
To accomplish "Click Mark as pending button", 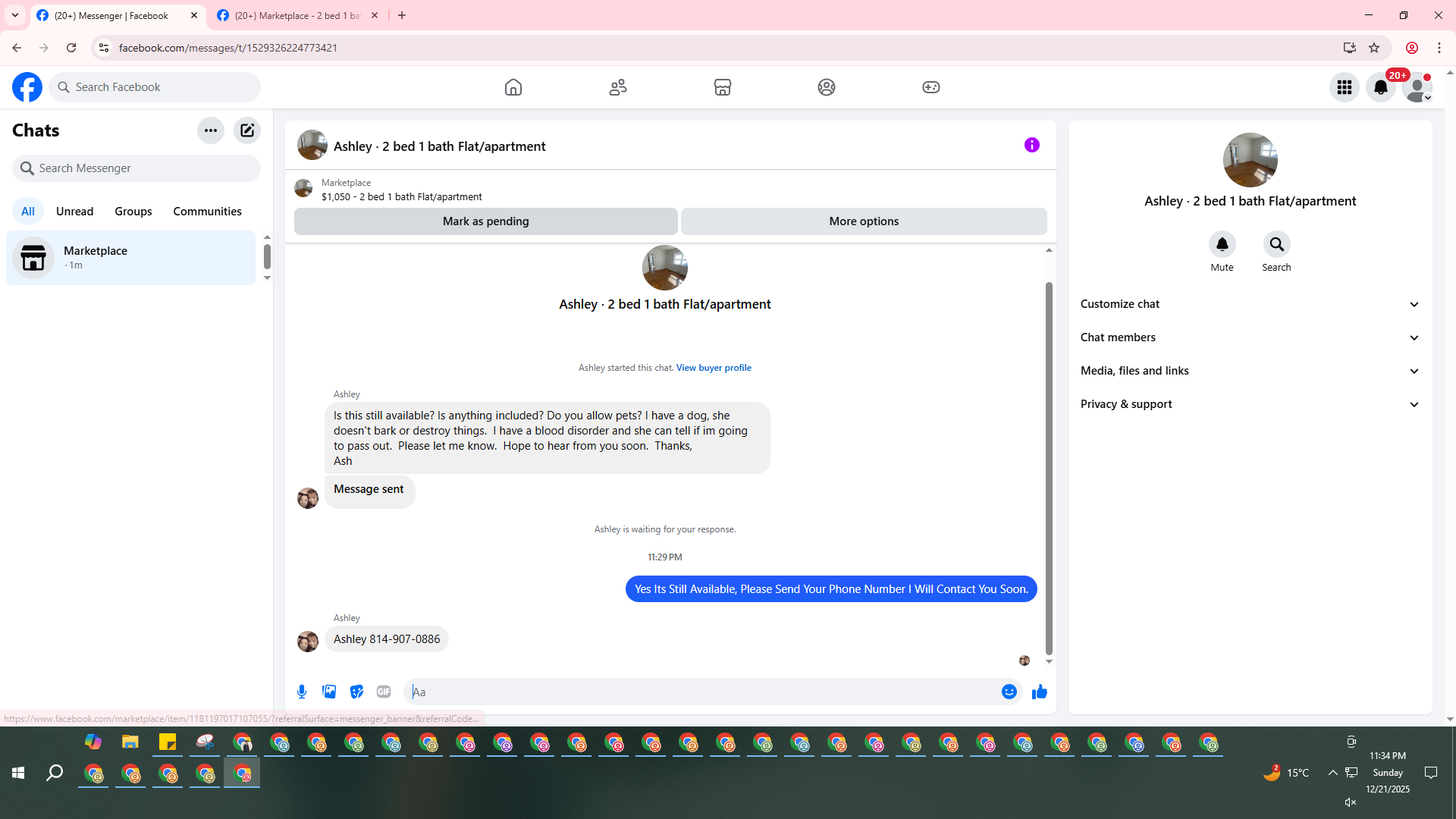I will coord(485,221).
